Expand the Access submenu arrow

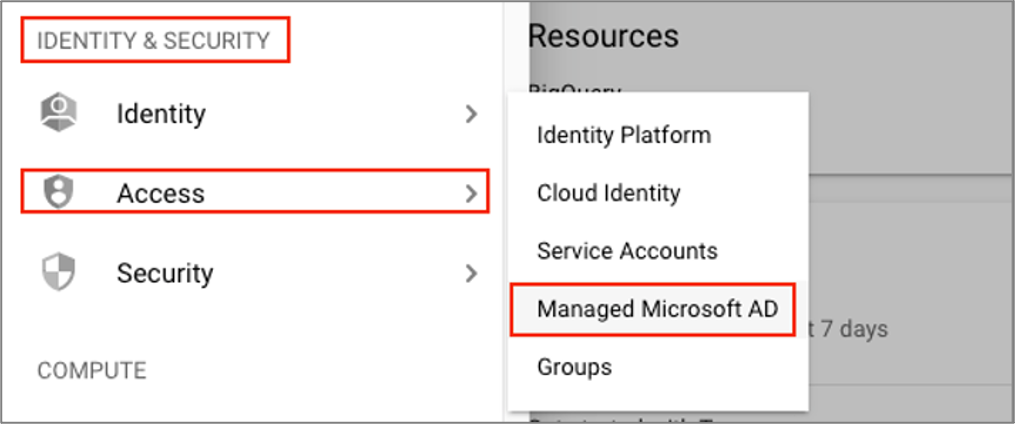(x=472, y=193)
